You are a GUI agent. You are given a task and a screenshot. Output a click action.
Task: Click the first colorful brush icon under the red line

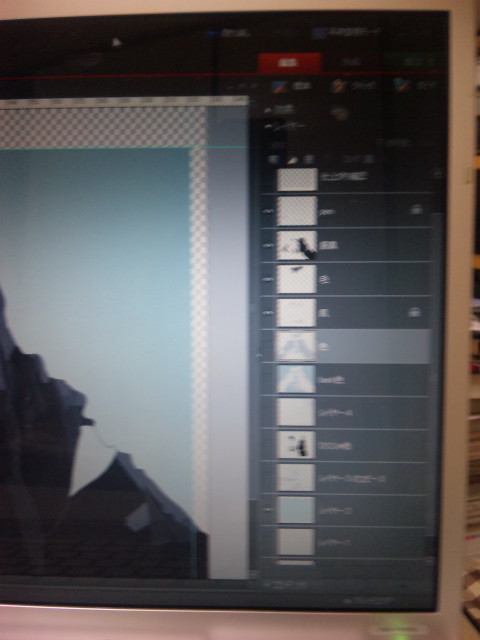(x=280, y=86)
